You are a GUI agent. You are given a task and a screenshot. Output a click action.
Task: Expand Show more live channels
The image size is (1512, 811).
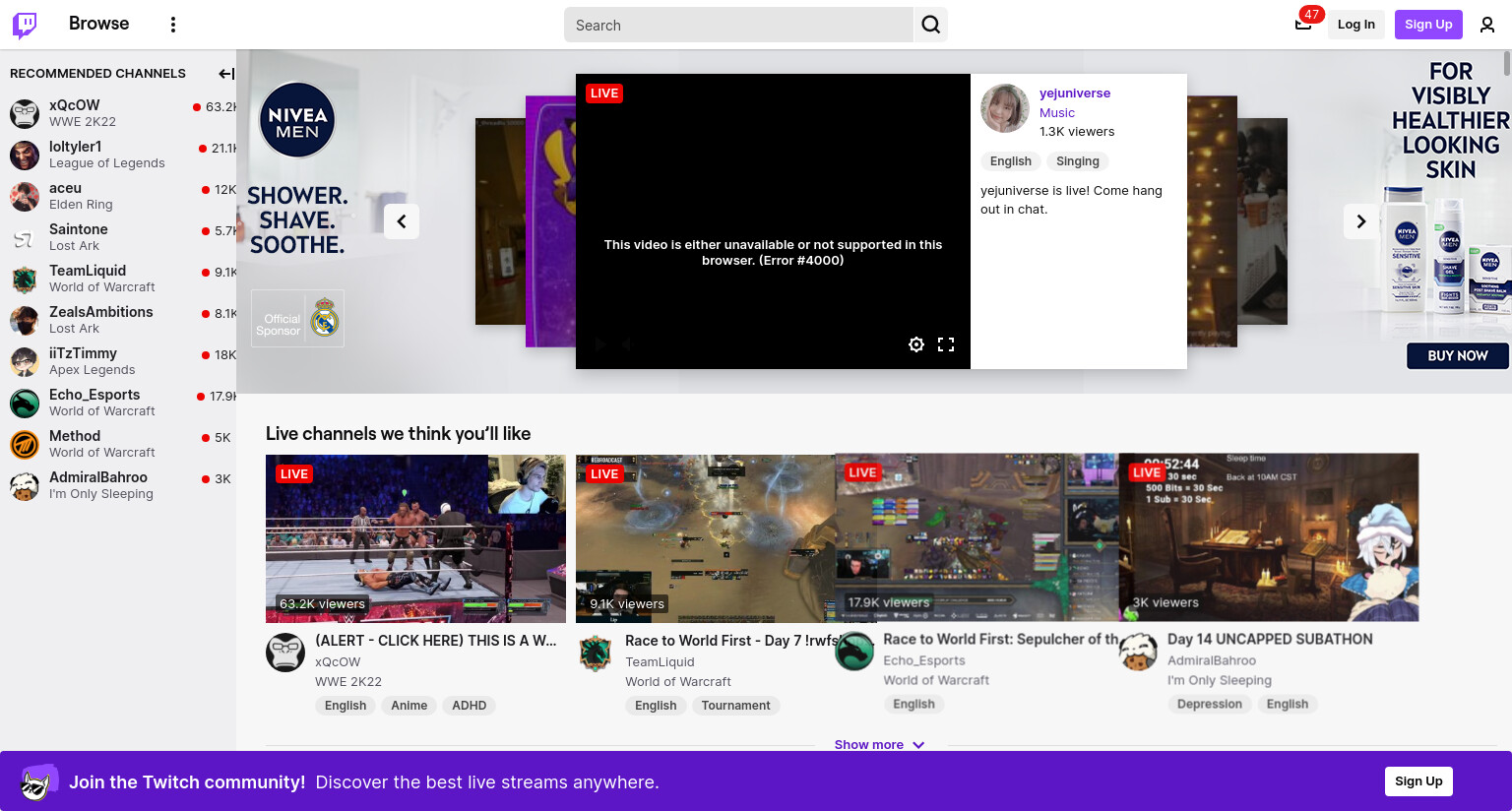point(879,745)
